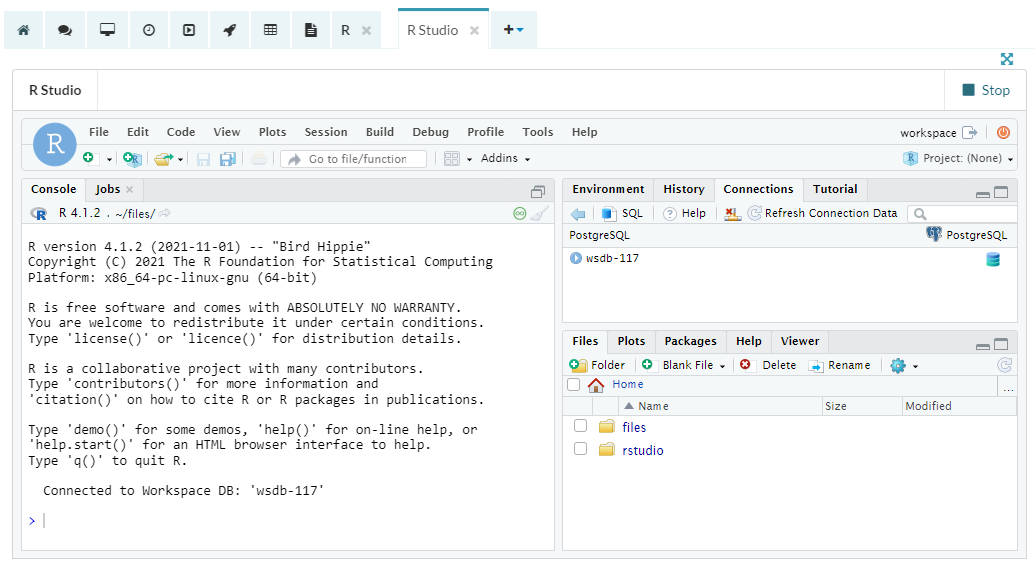Open the Tools menu
The height and width of the screenshot is (571, 1035).
pos(538,132)
